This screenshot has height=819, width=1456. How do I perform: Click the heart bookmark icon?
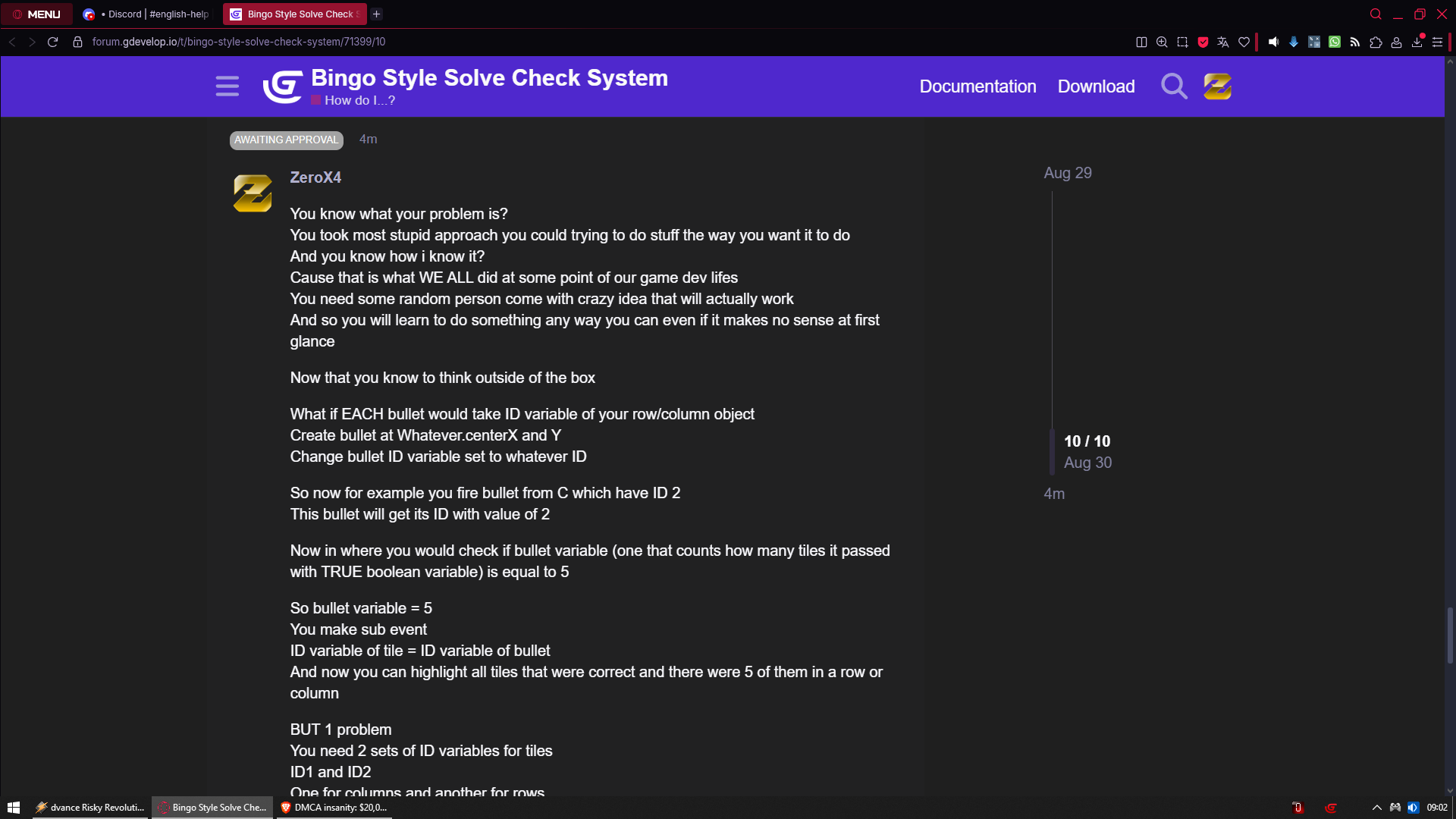1244,42
